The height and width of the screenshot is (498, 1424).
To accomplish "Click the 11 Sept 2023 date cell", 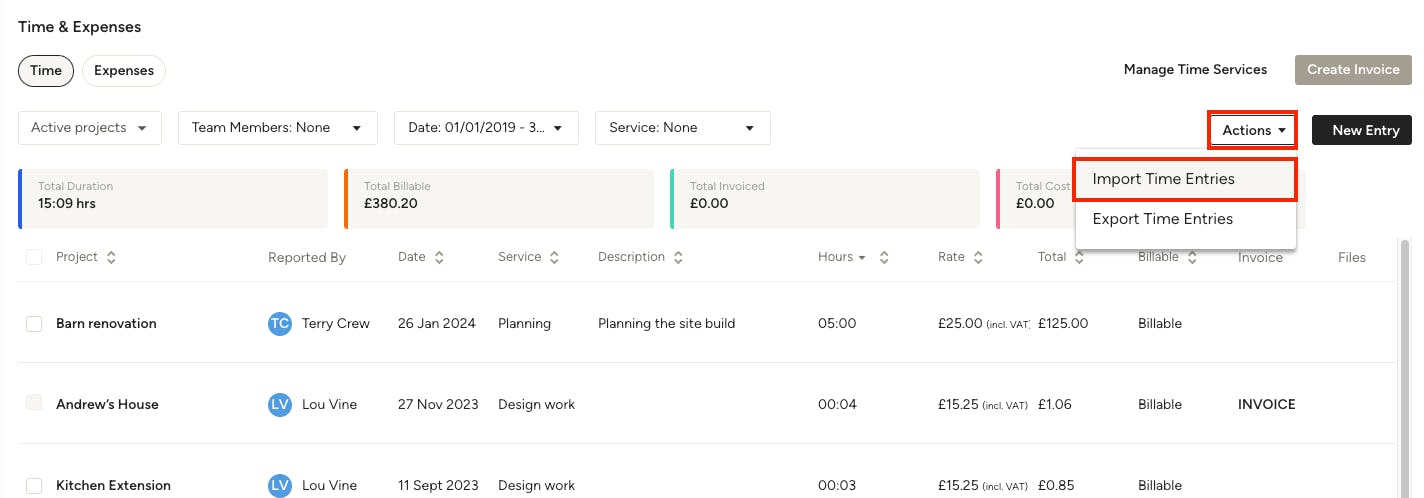I will (x=440, y=485).
